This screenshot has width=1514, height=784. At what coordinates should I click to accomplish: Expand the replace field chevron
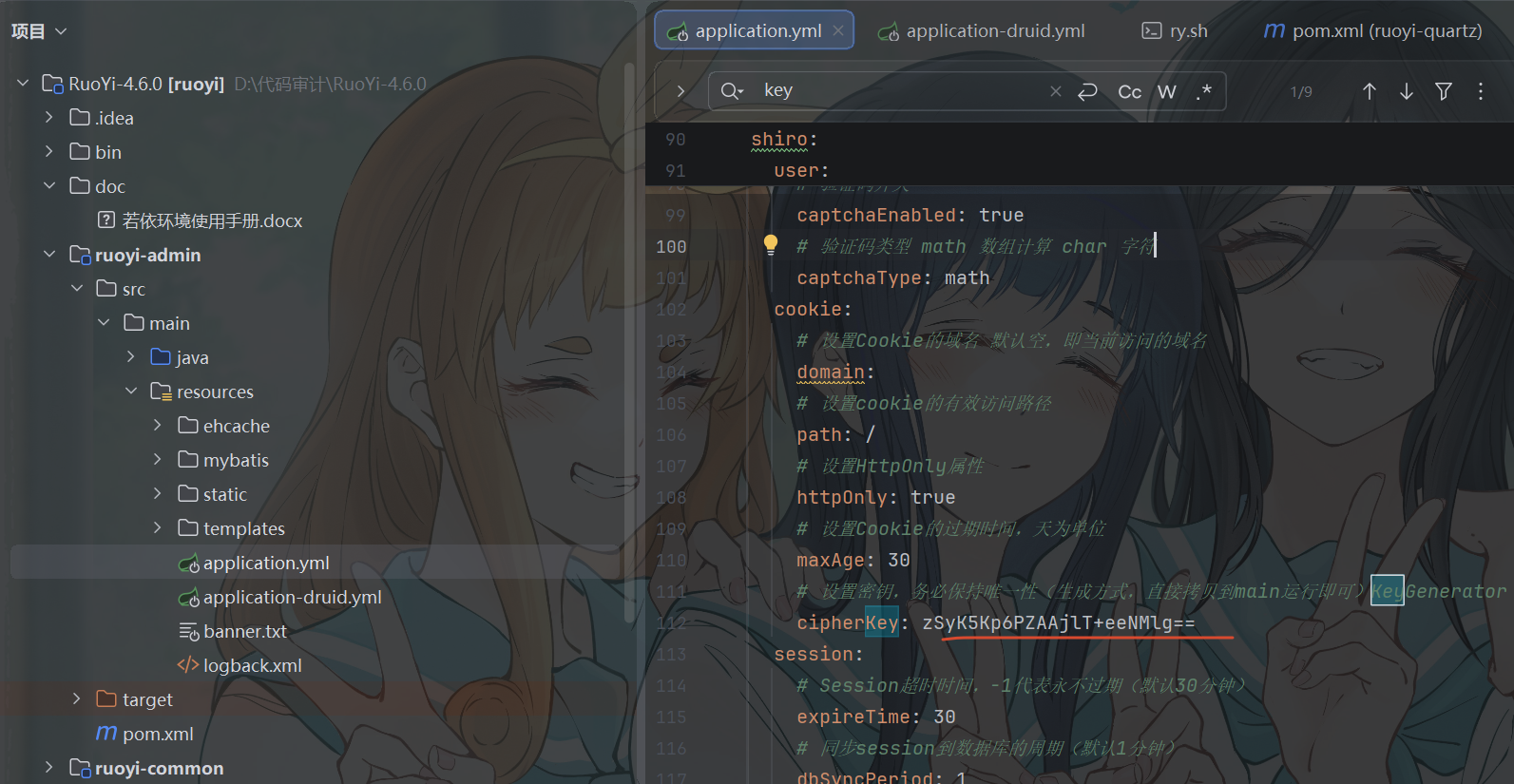coord(680,91)
